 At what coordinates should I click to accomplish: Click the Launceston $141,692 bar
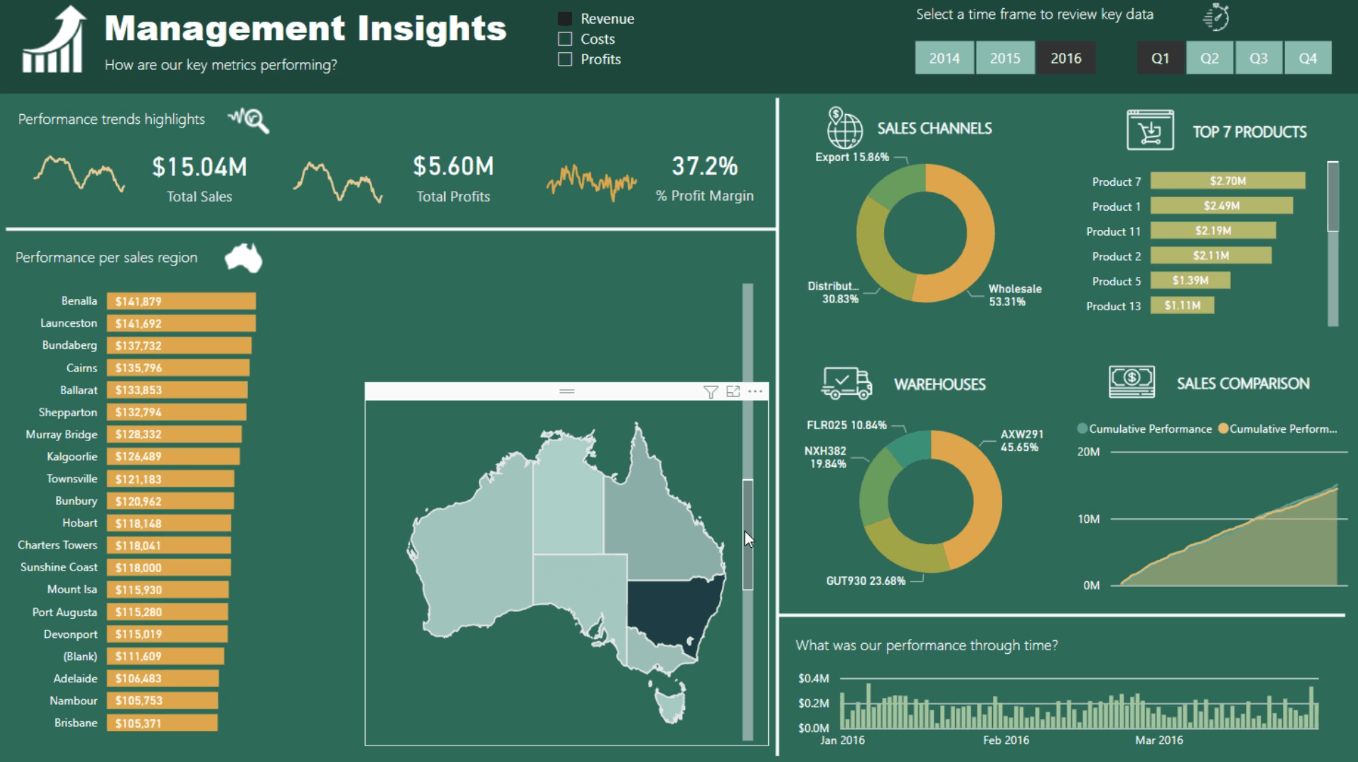[182, 323]
